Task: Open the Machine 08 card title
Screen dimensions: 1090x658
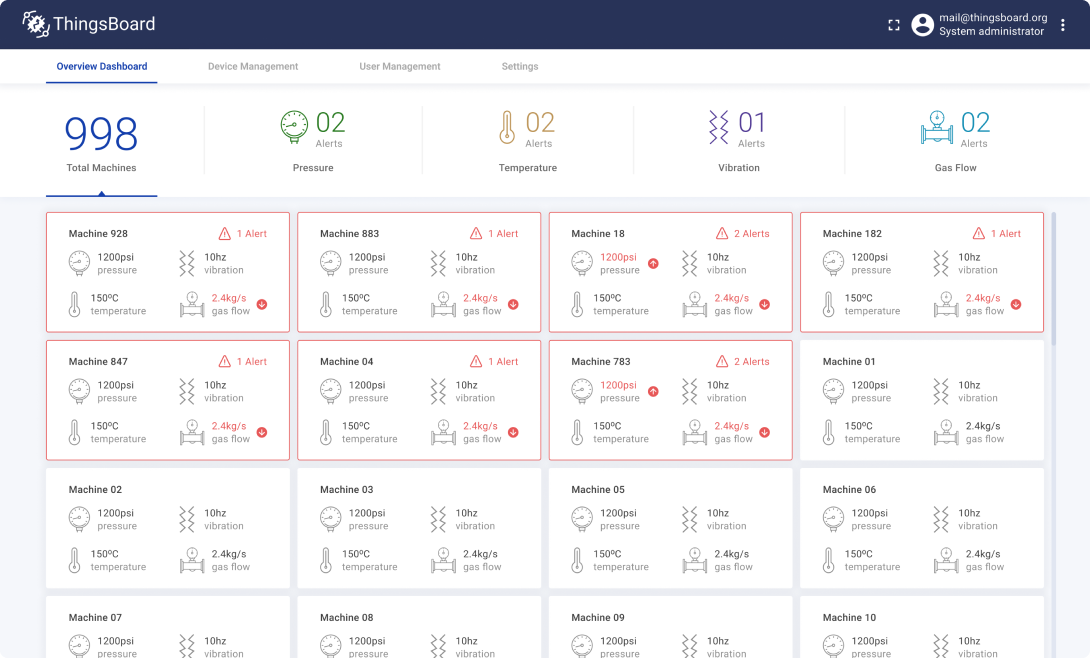Action: (x=346, y=617)
